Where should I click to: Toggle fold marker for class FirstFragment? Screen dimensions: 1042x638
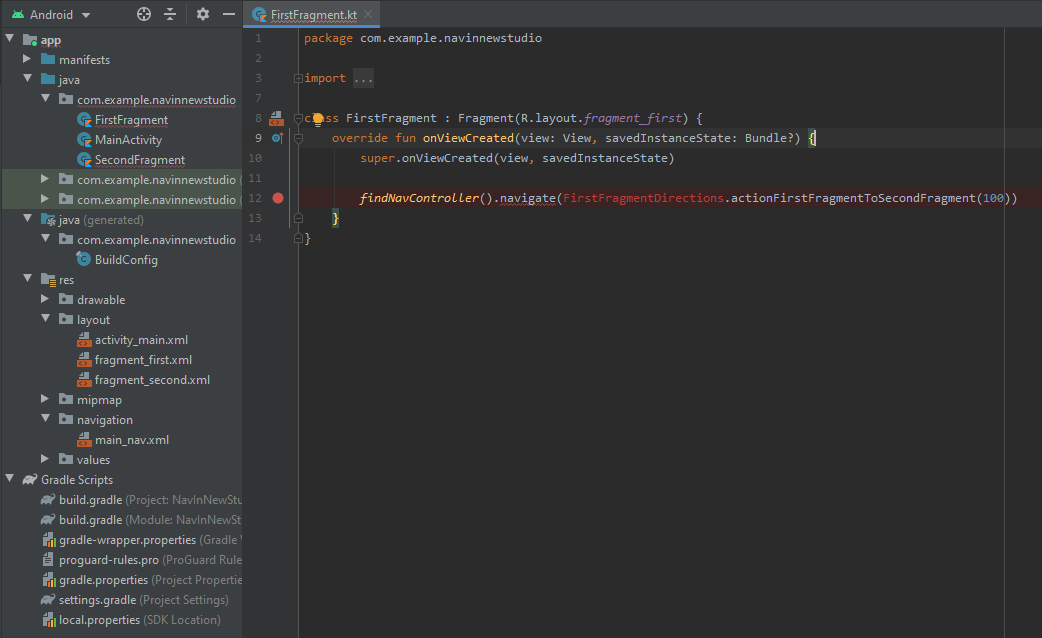298,118
